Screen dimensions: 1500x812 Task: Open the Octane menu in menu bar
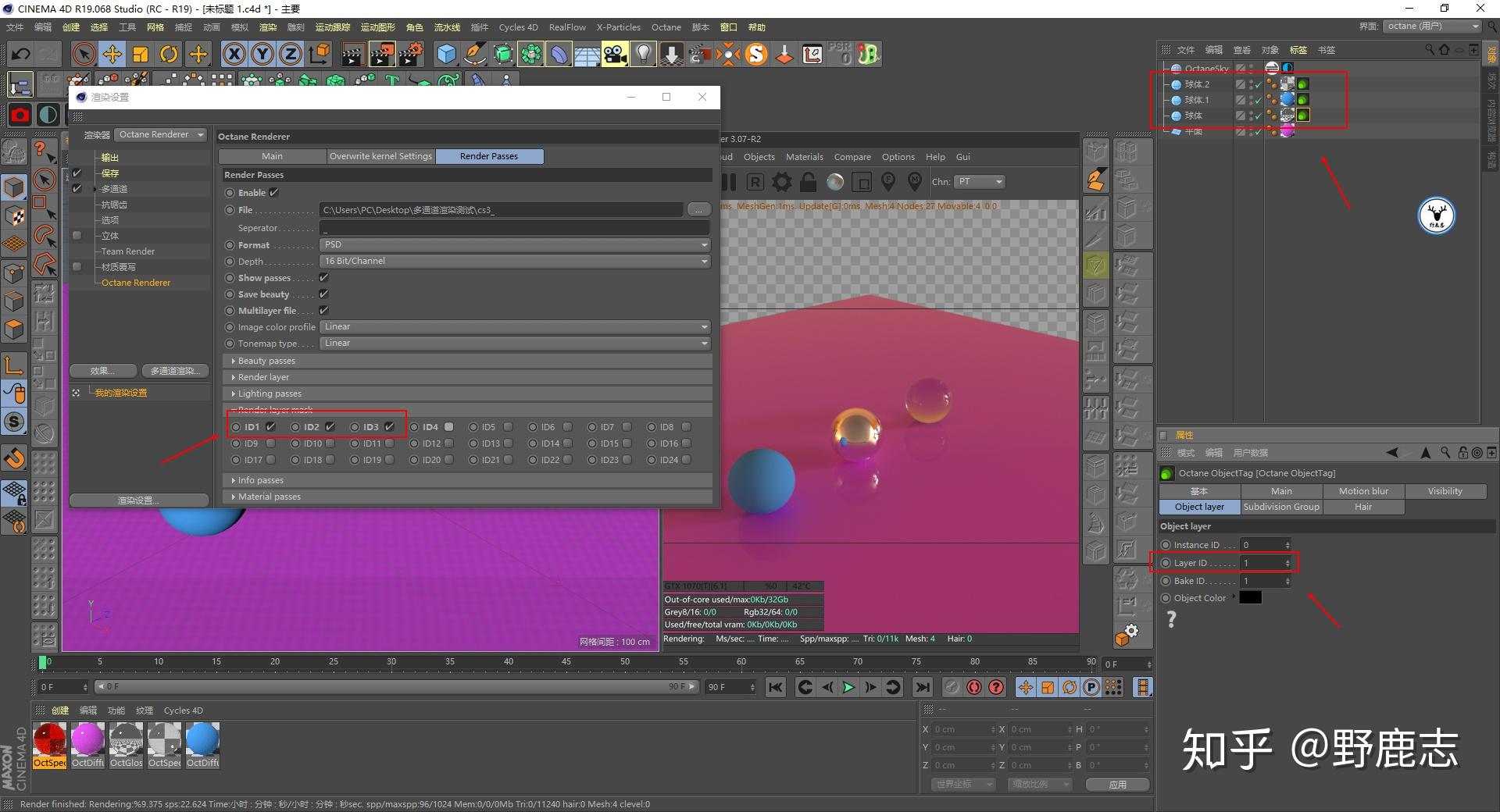[x=666, y=27]
